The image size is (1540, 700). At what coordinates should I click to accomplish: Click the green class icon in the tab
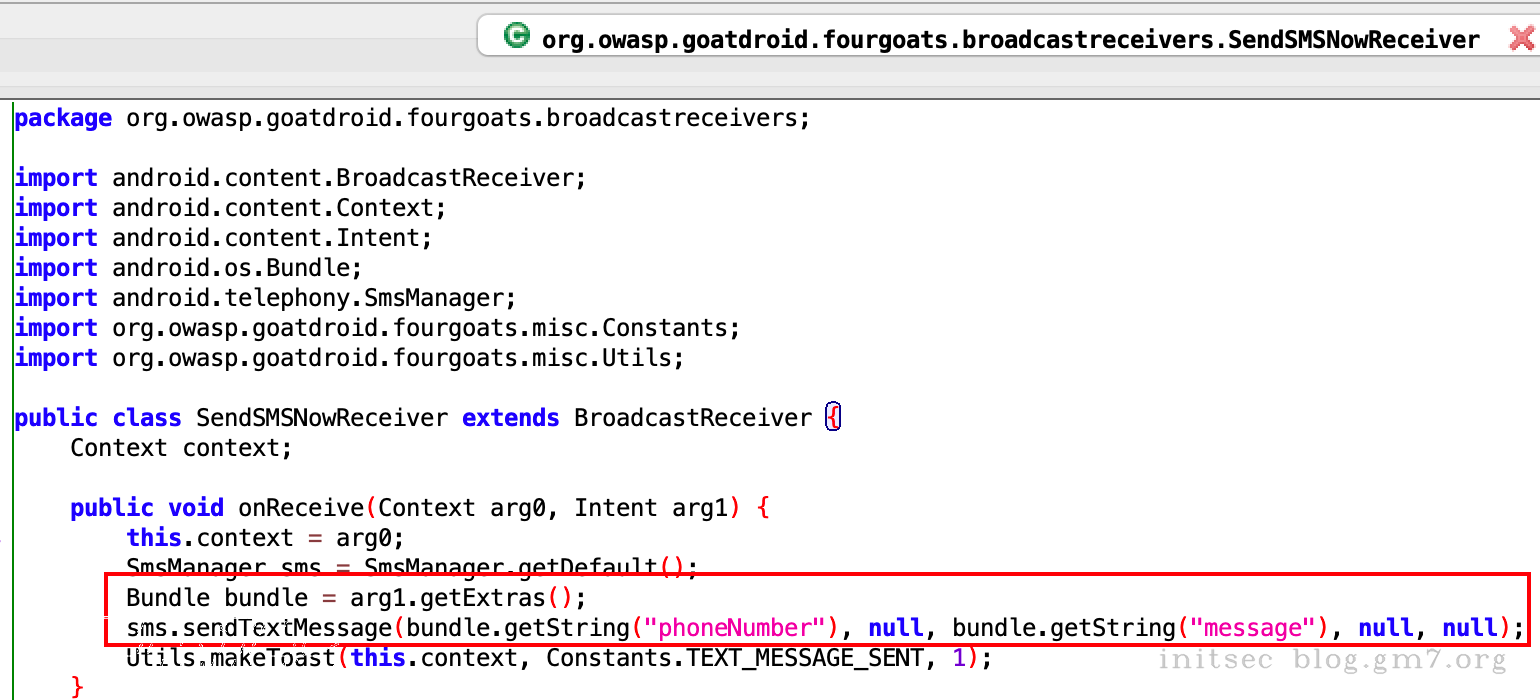[516, 37]
